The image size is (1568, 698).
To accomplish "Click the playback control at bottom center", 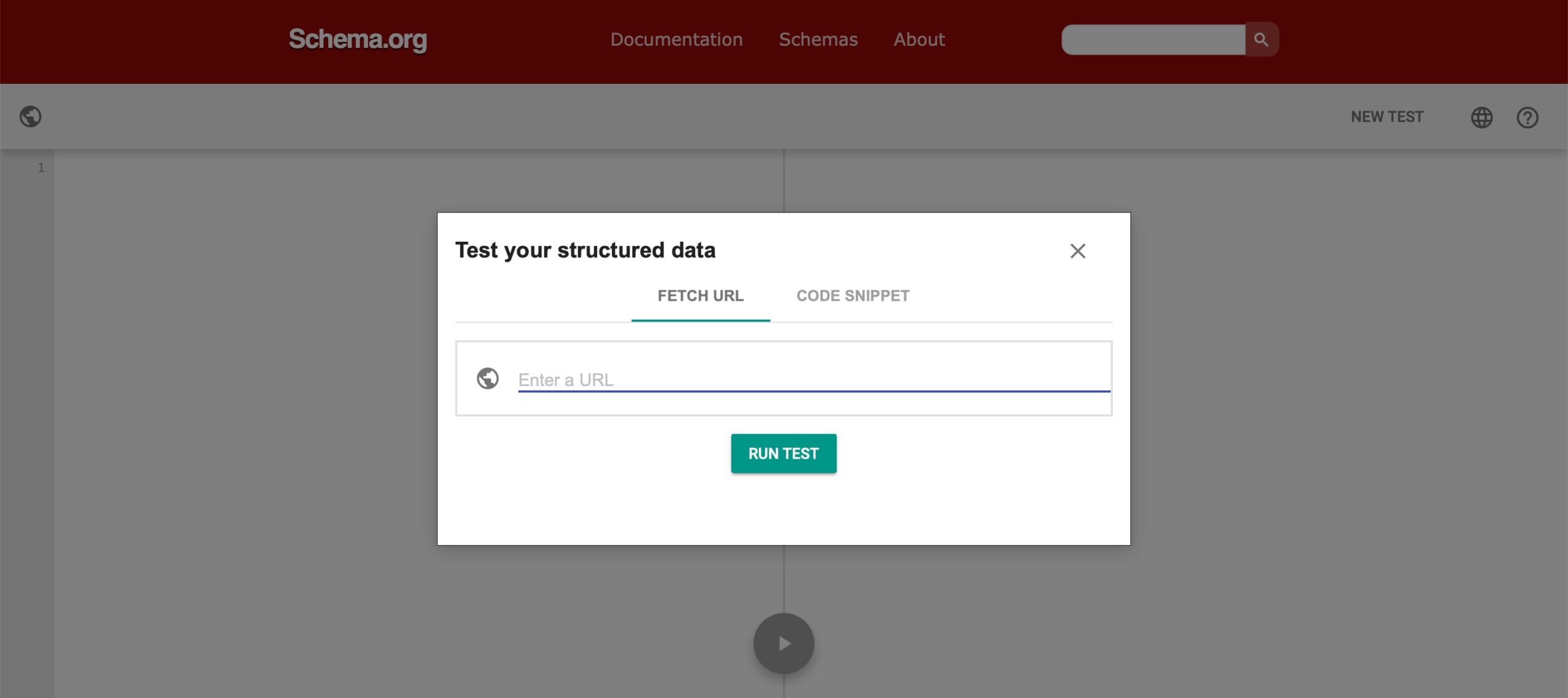I will pos(783,644).
